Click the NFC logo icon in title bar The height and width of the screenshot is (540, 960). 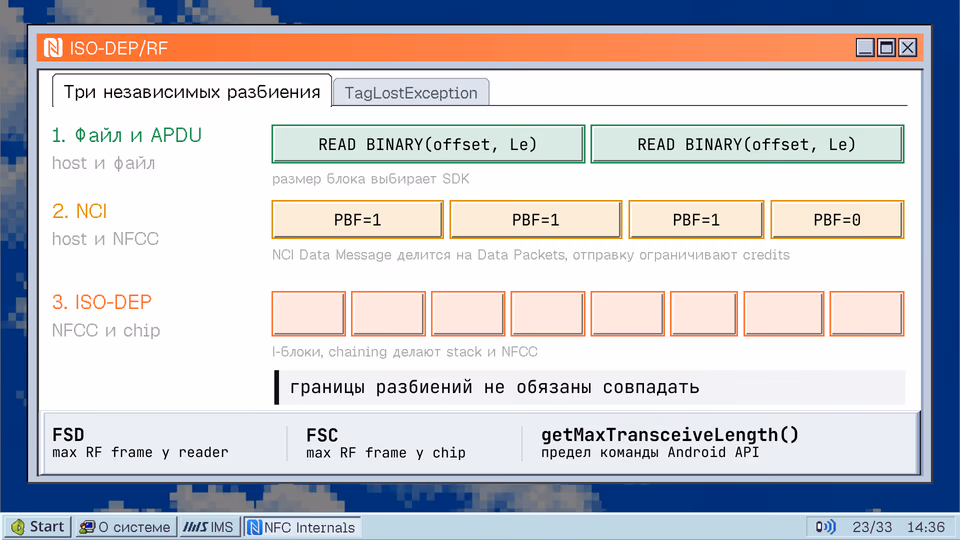[53, 48]
